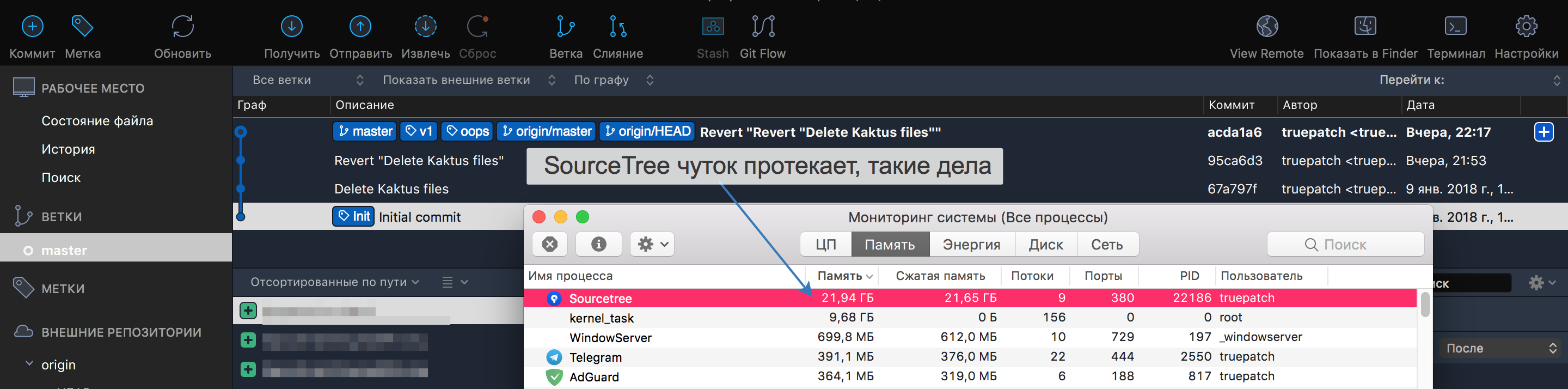Open the Перейти к dropdown

coord(1469,80)
